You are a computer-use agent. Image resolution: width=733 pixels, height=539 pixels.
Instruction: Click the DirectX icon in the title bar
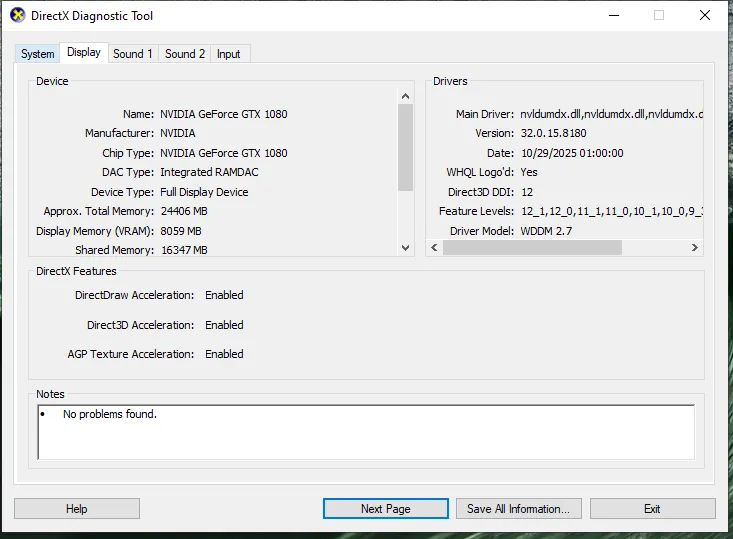(x=18, y=16)
